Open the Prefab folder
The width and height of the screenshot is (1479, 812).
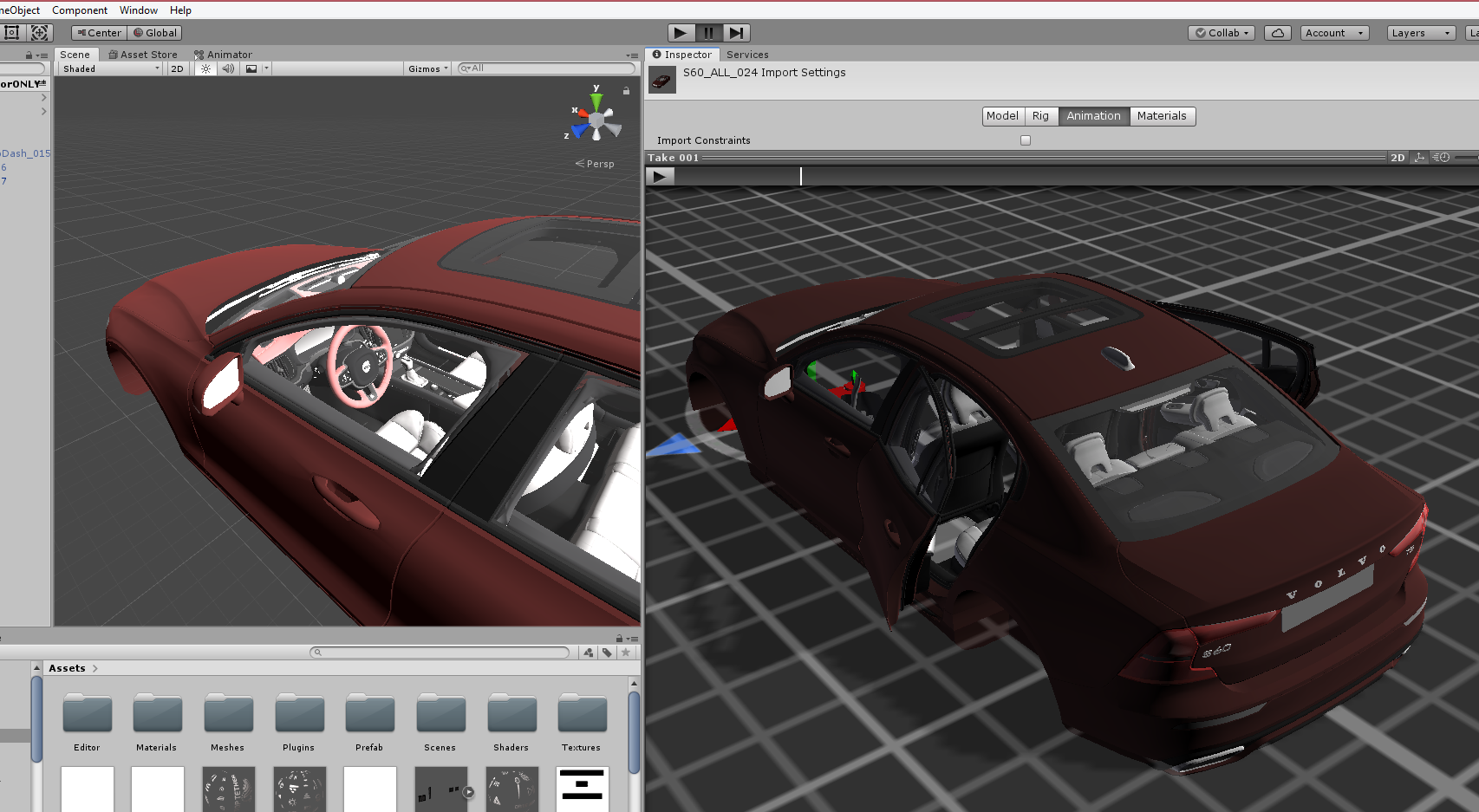click(369, 722)
